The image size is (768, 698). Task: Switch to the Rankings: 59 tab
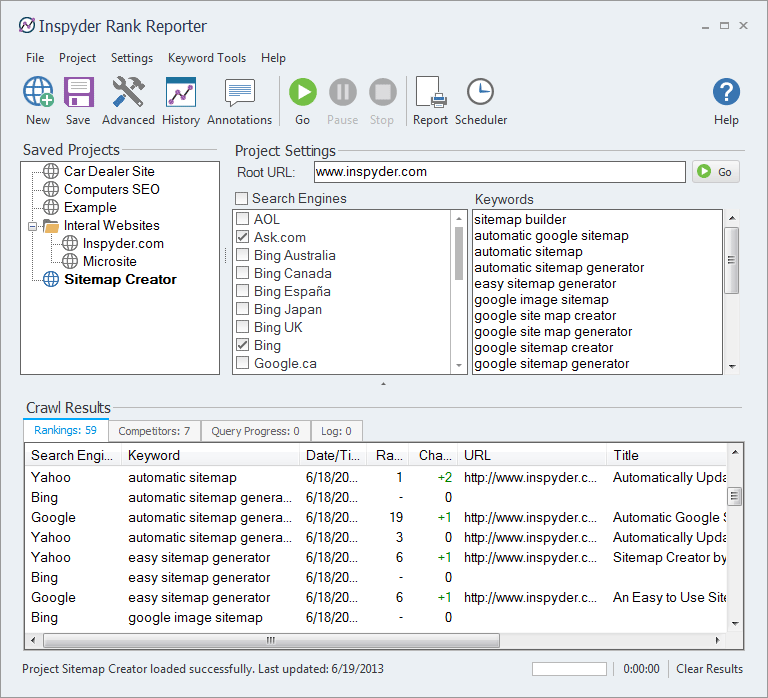tap(66, 431)
